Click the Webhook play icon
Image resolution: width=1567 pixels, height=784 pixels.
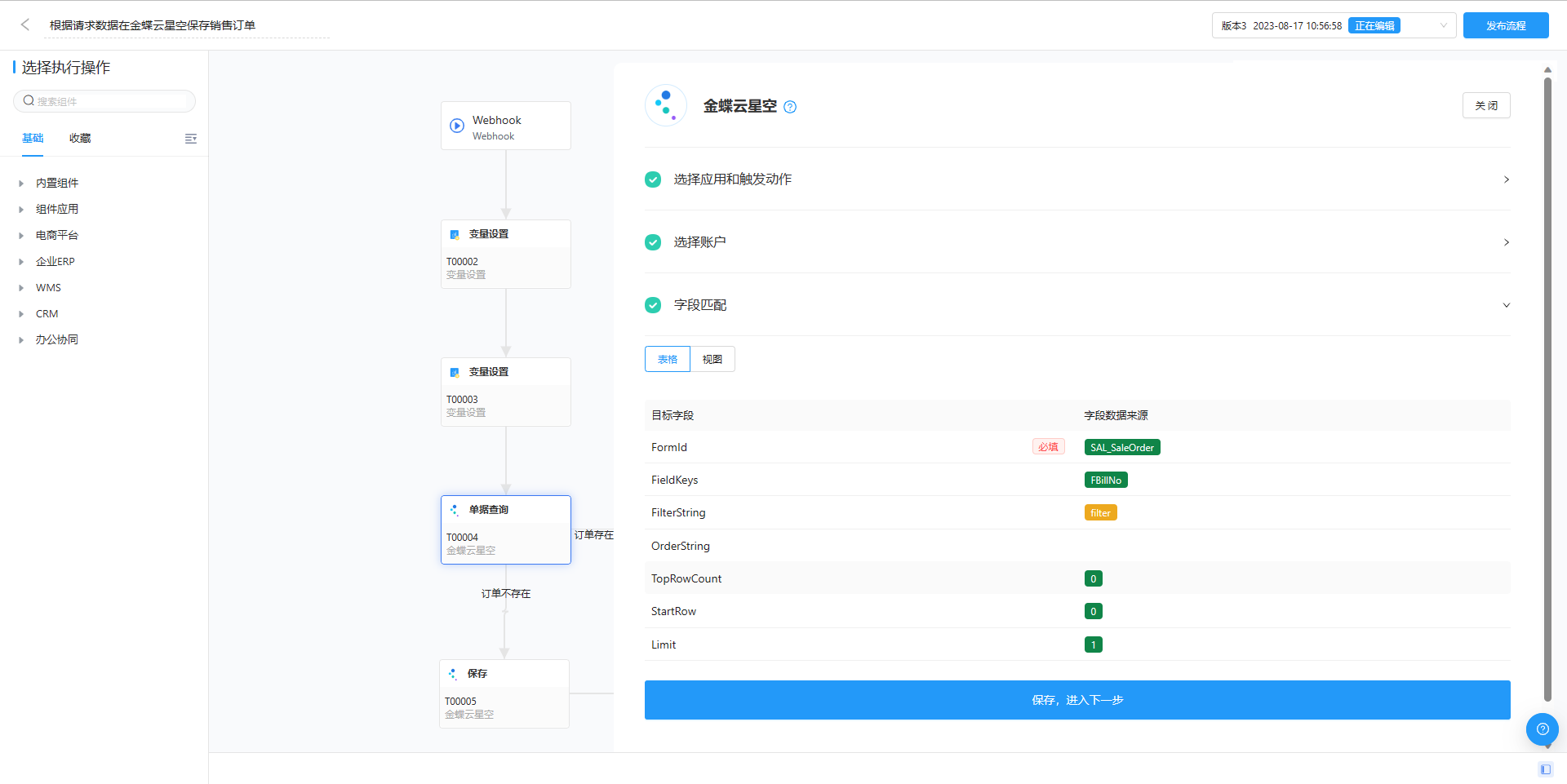457,126
